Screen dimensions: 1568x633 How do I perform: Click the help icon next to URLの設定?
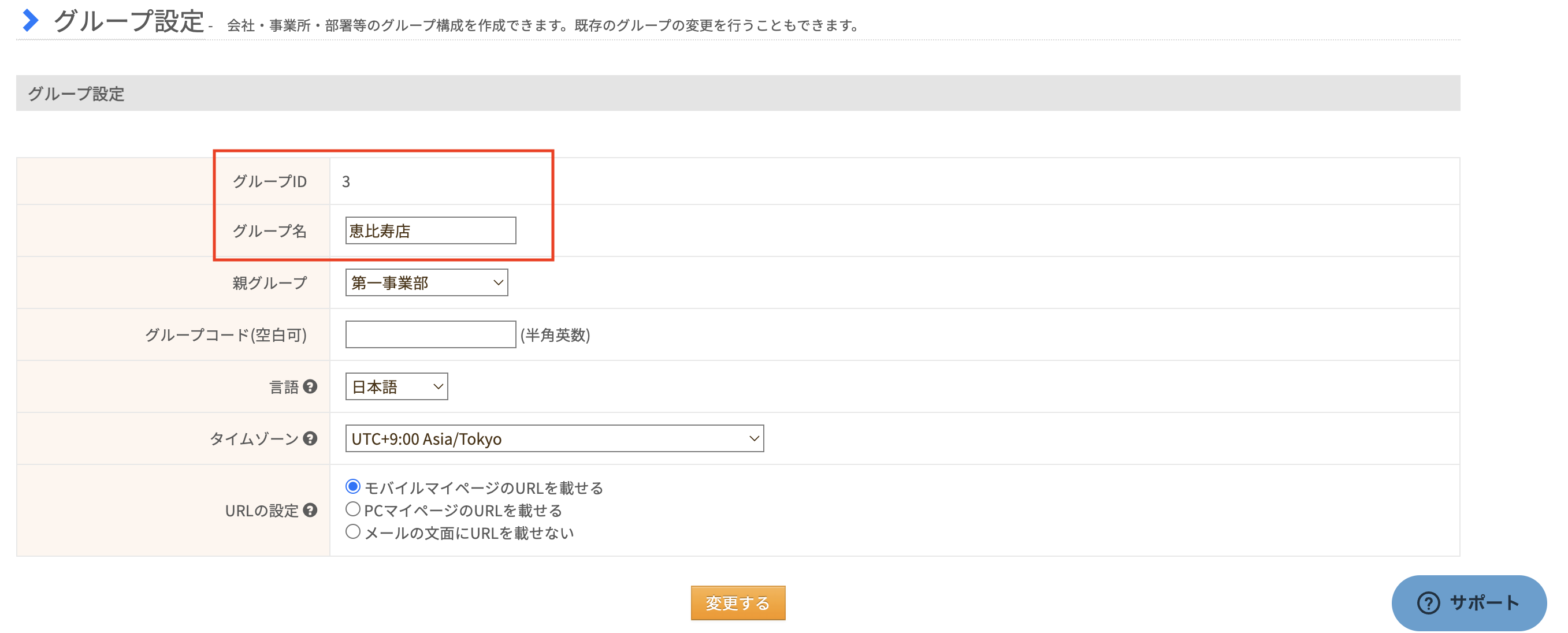(x=310, y=510)
